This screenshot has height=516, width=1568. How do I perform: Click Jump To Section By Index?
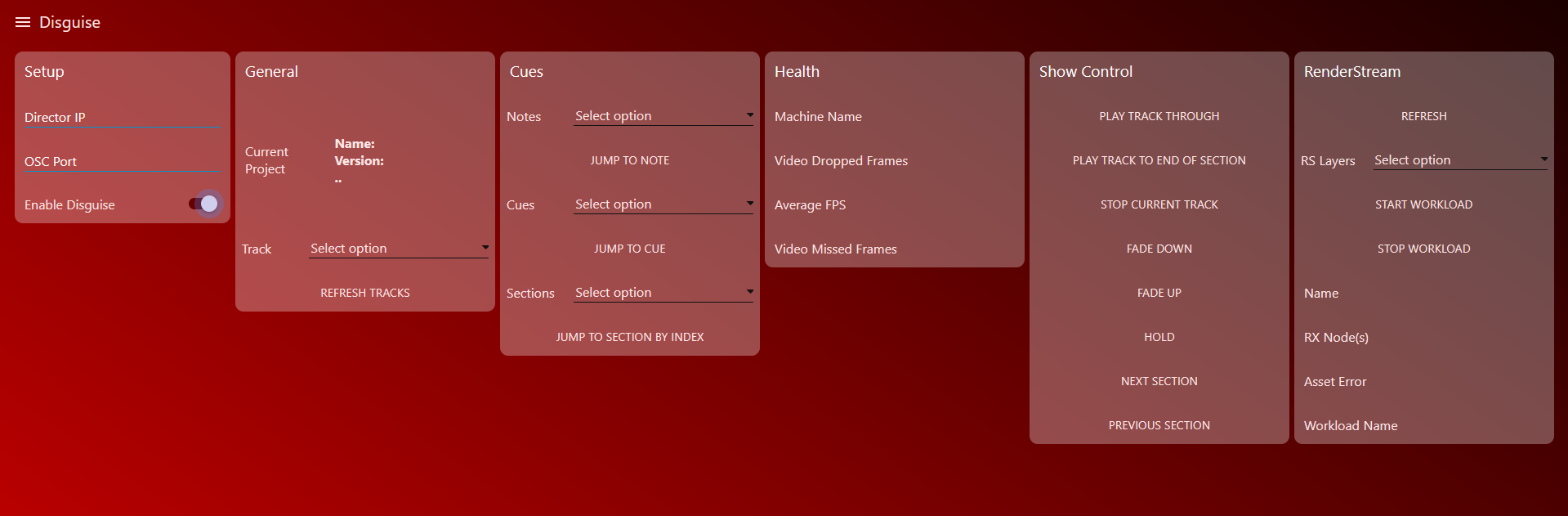(x=630, y=337)
